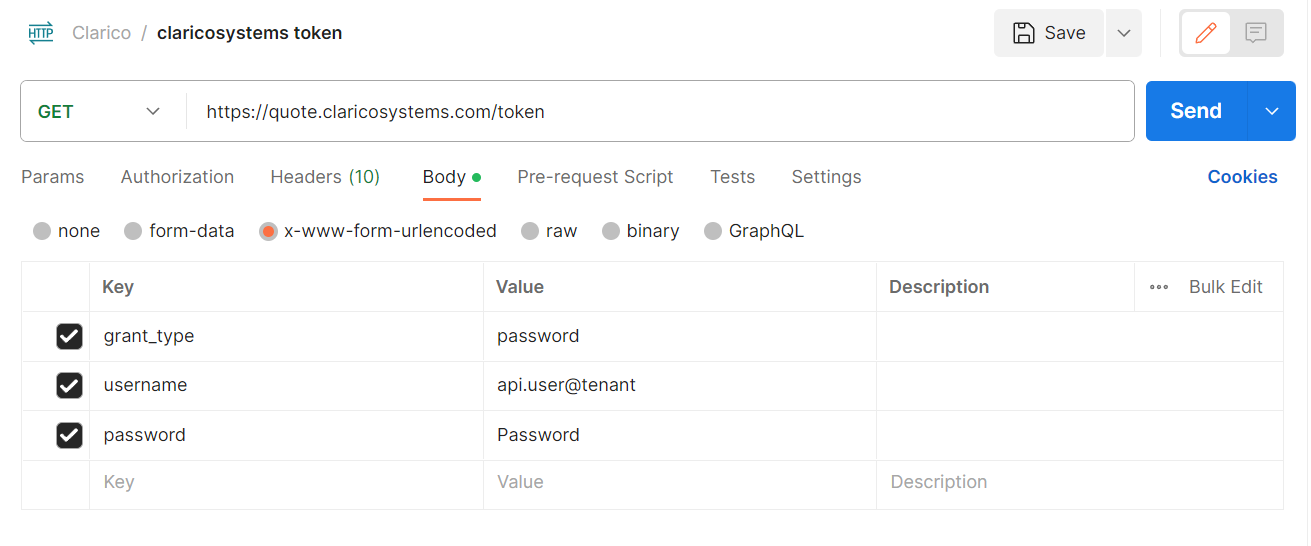Open the Params tab
Screen dimensions: 1311x546
point(53,177)
